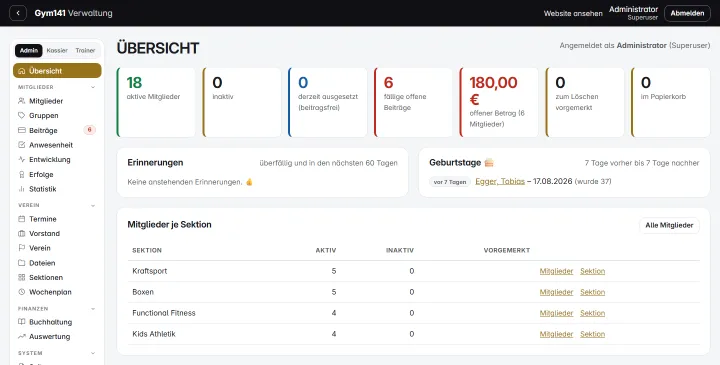Open Mitglieder link for Functional Fitness

pyautogui.click(x=556, y=314)
